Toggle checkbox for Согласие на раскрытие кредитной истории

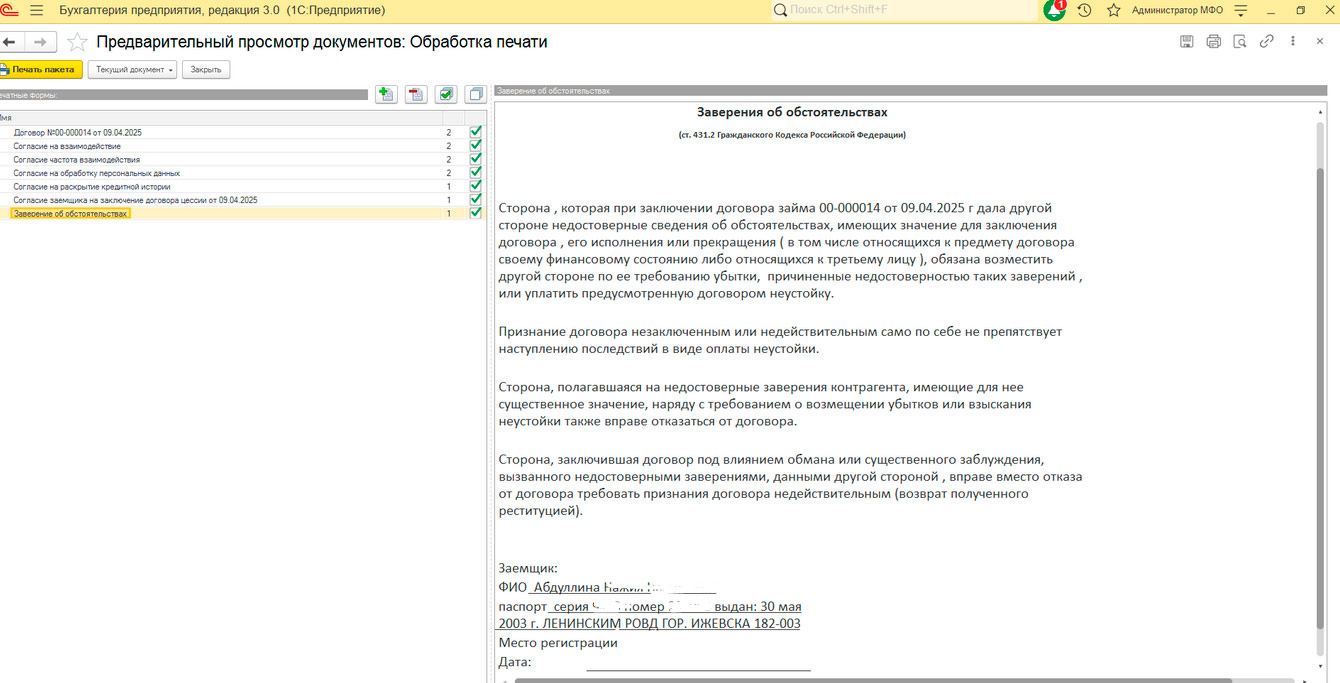476,186
